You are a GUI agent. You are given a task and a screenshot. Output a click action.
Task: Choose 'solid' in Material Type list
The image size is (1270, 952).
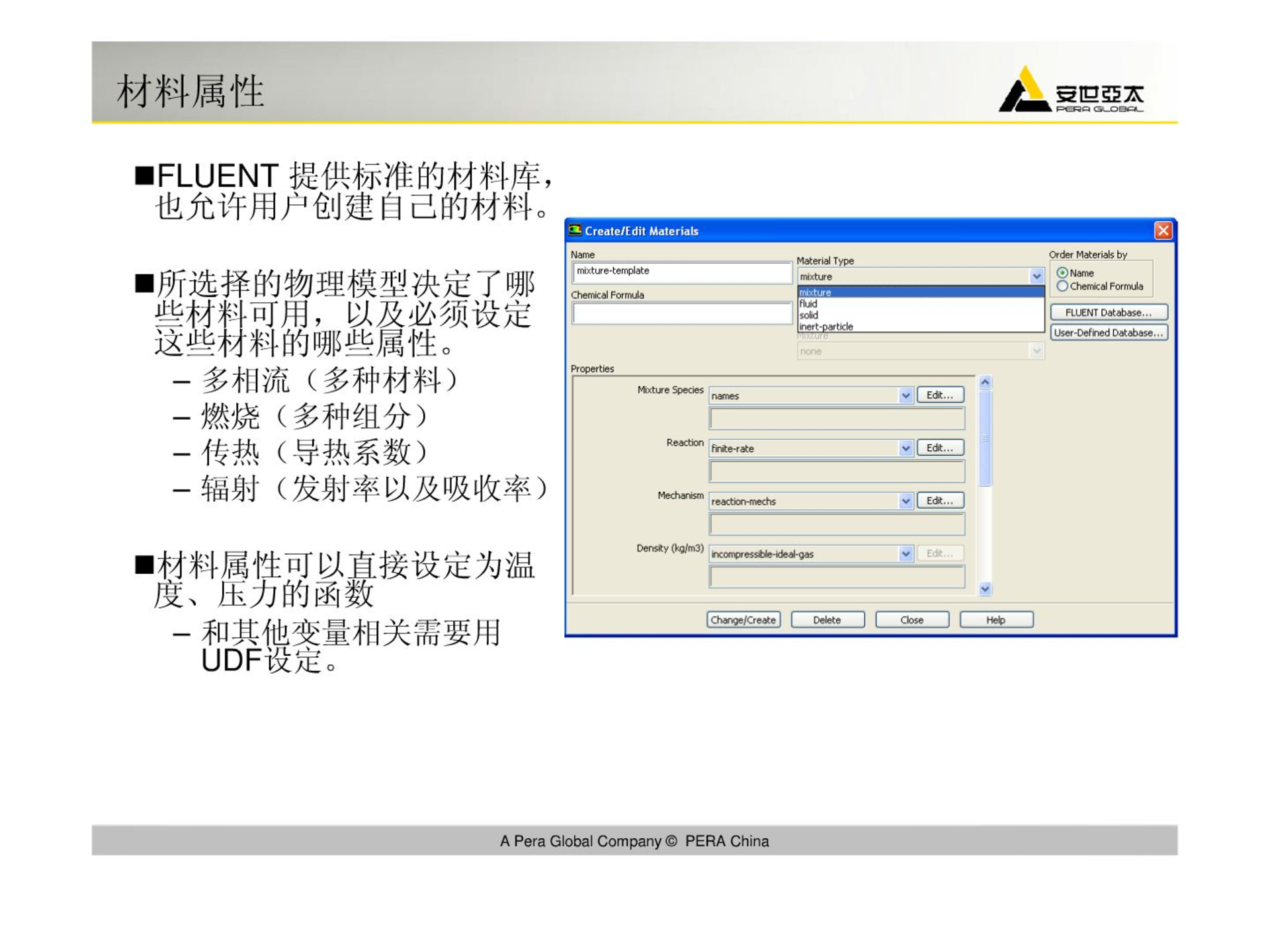tap(920, 315)
